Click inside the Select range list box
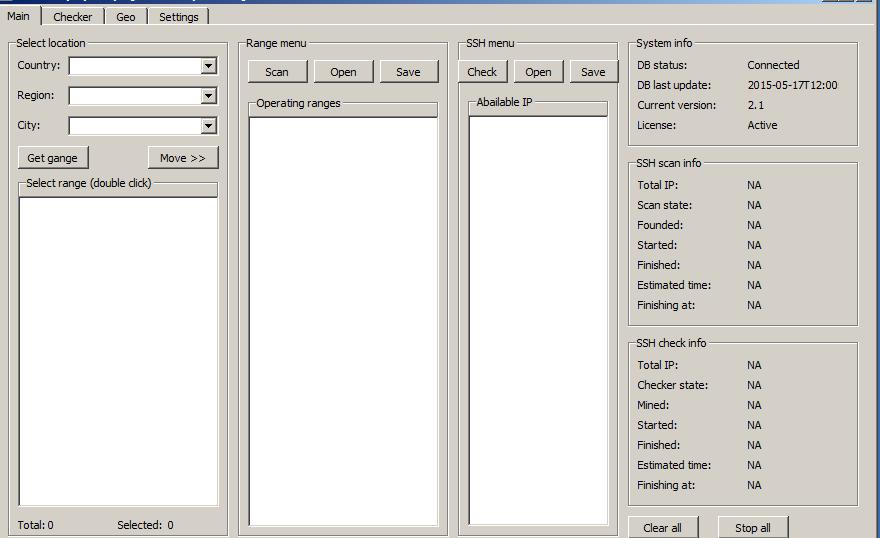 tap(118, 350)
